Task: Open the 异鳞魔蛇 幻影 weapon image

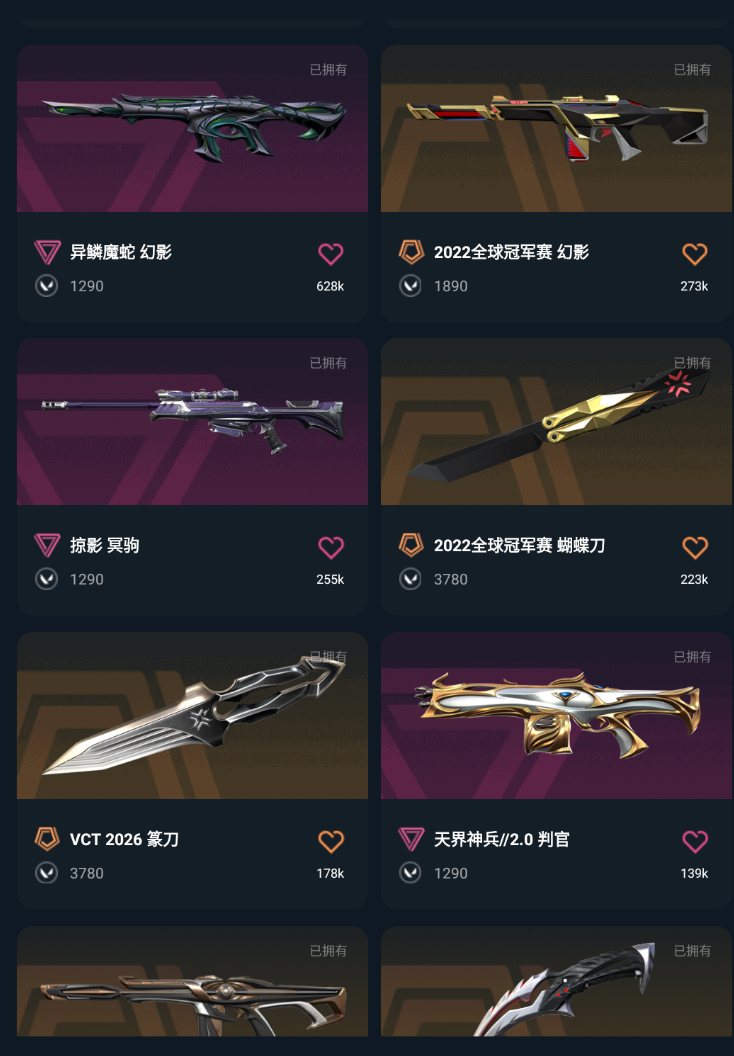Action: [193, 129]
